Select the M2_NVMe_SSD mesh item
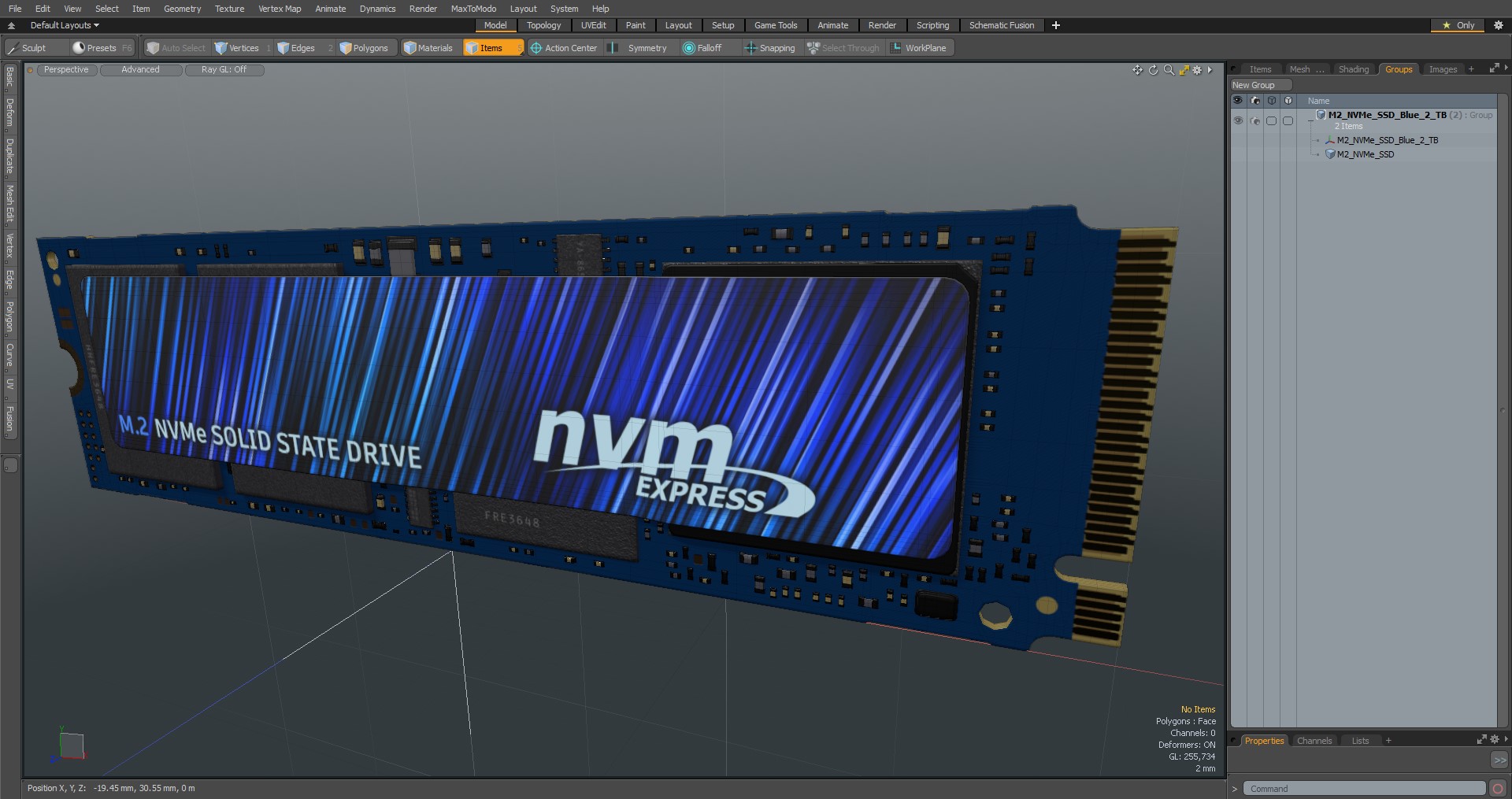Screen dimensions: 1512x799 point(1365,154)
